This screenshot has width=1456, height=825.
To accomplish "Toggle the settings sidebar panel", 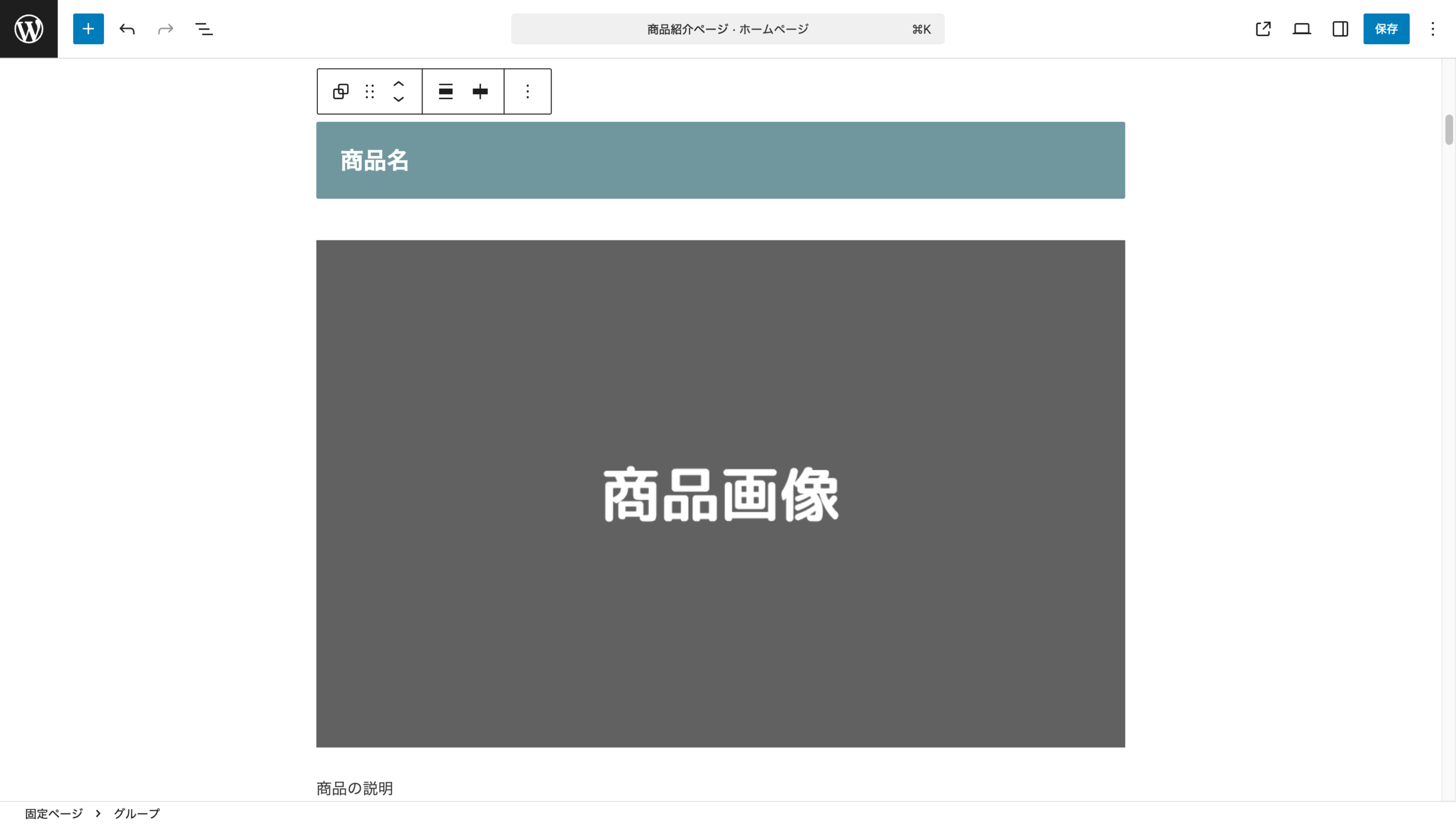I will (1340, 28).
